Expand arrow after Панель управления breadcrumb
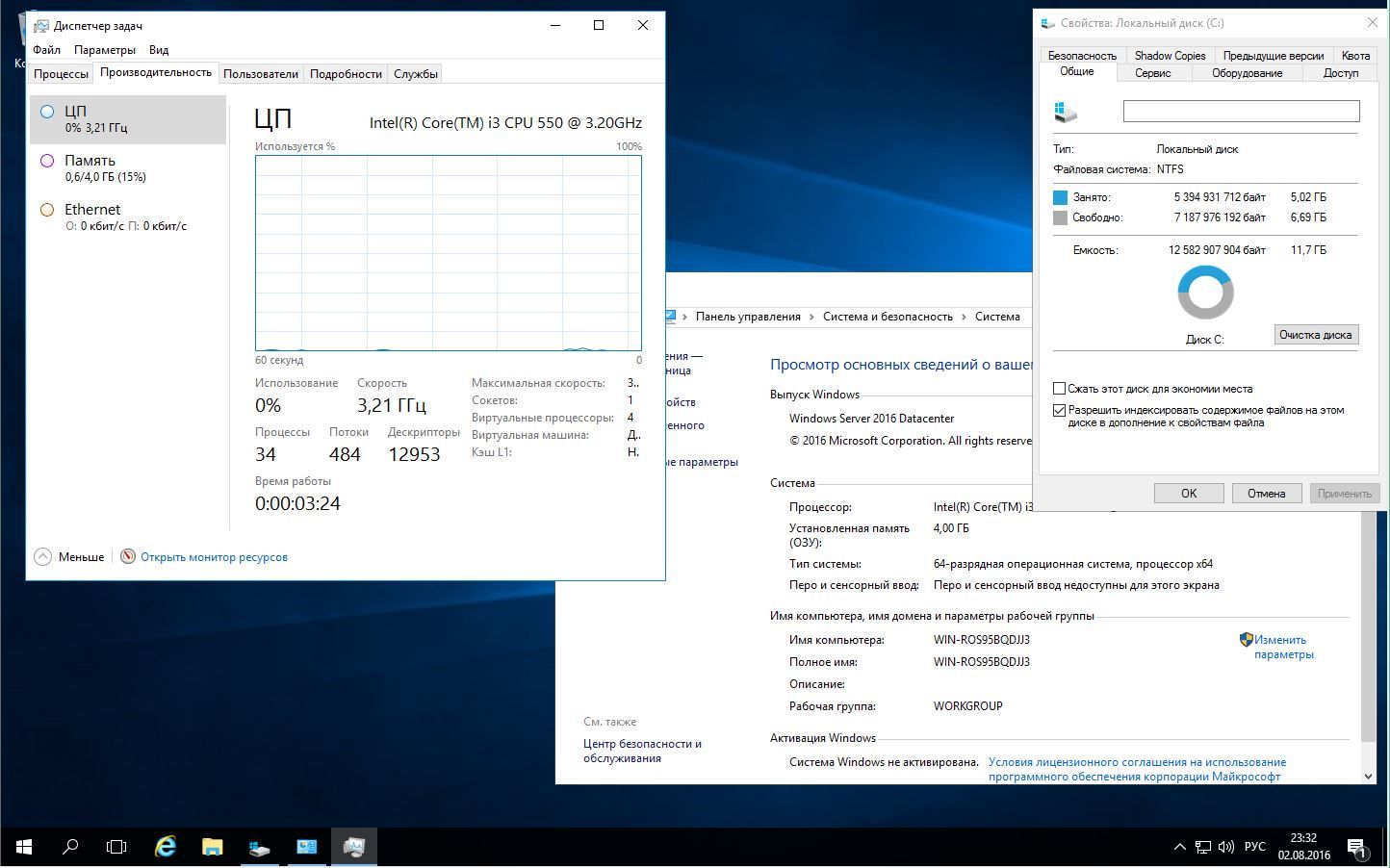This screenshot has width=1390, height=868. coord(811,317)
